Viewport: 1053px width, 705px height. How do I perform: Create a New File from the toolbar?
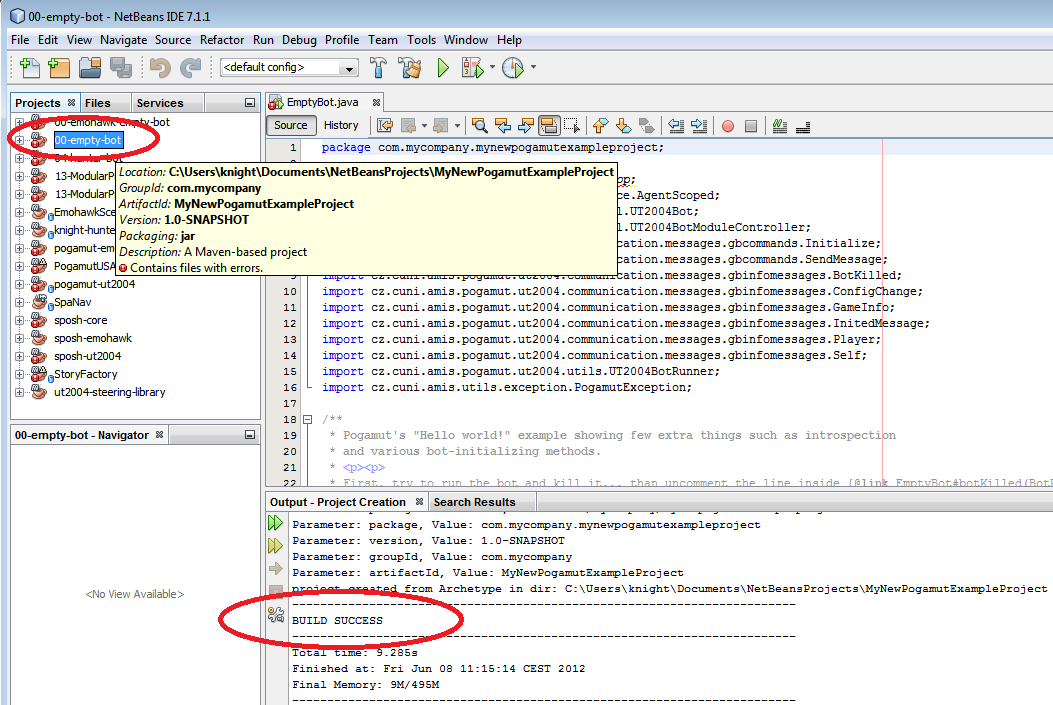pyautogui.click(x=30, y=67)
